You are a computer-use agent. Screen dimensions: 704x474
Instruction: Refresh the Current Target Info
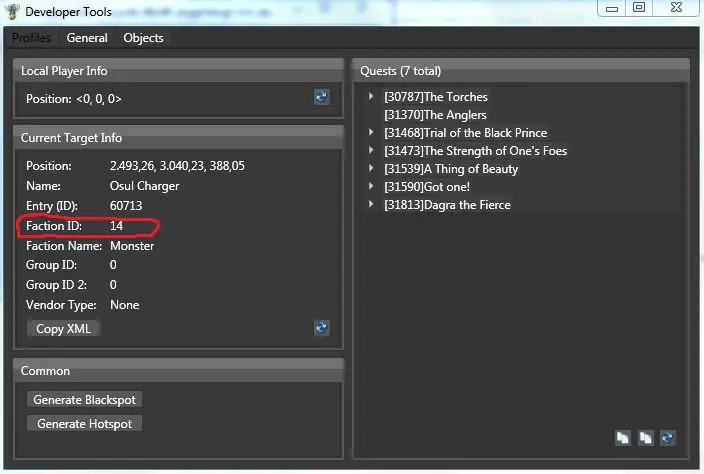(x=321, y=328)
